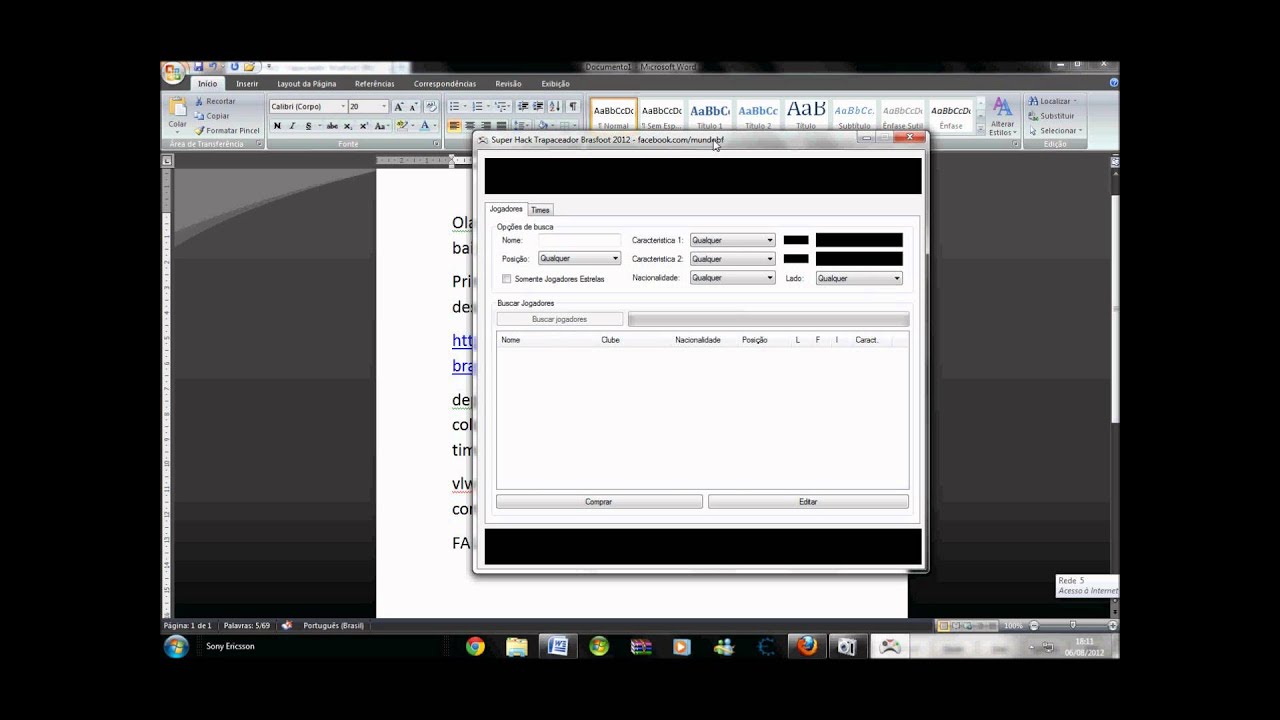Viewport: 1280px width, 720px height.
Task: Show paragraph marks with the pilcrow icon
Action: [x=573, y=106]
